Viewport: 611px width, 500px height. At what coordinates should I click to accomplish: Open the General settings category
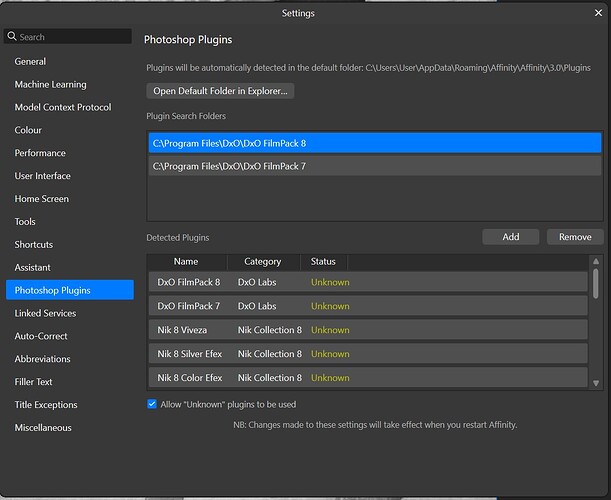click(30, 62)
